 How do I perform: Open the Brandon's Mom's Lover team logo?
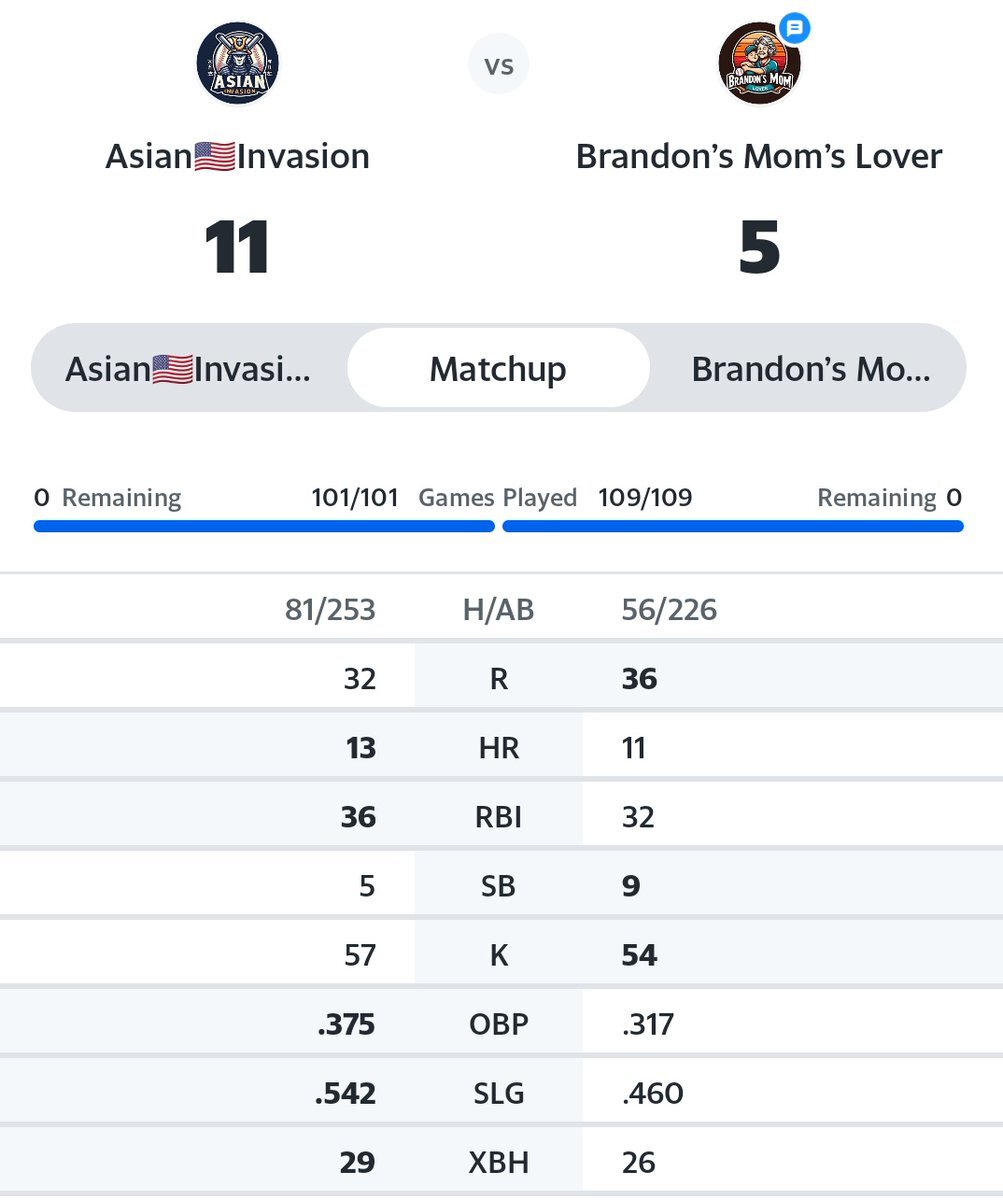(759, 64)
